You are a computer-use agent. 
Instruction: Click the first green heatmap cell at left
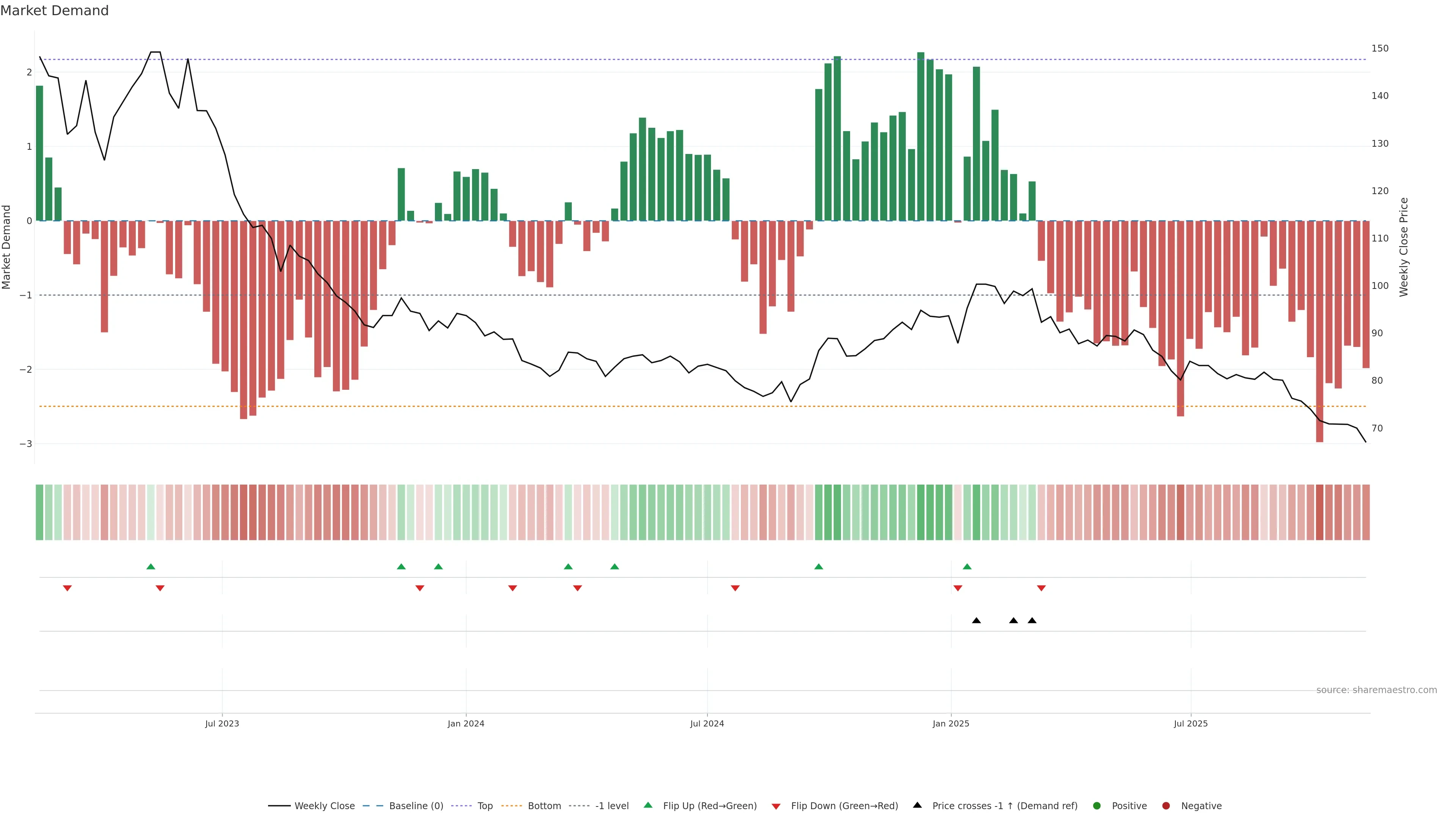(39, 512)
